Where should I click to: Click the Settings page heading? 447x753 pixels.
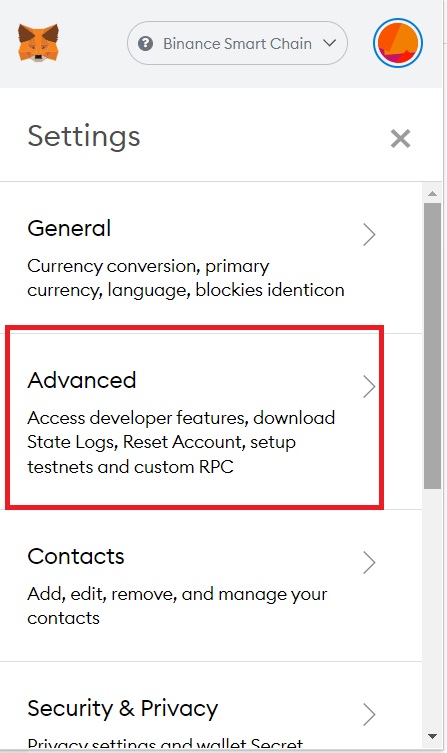tap(84, 136)
